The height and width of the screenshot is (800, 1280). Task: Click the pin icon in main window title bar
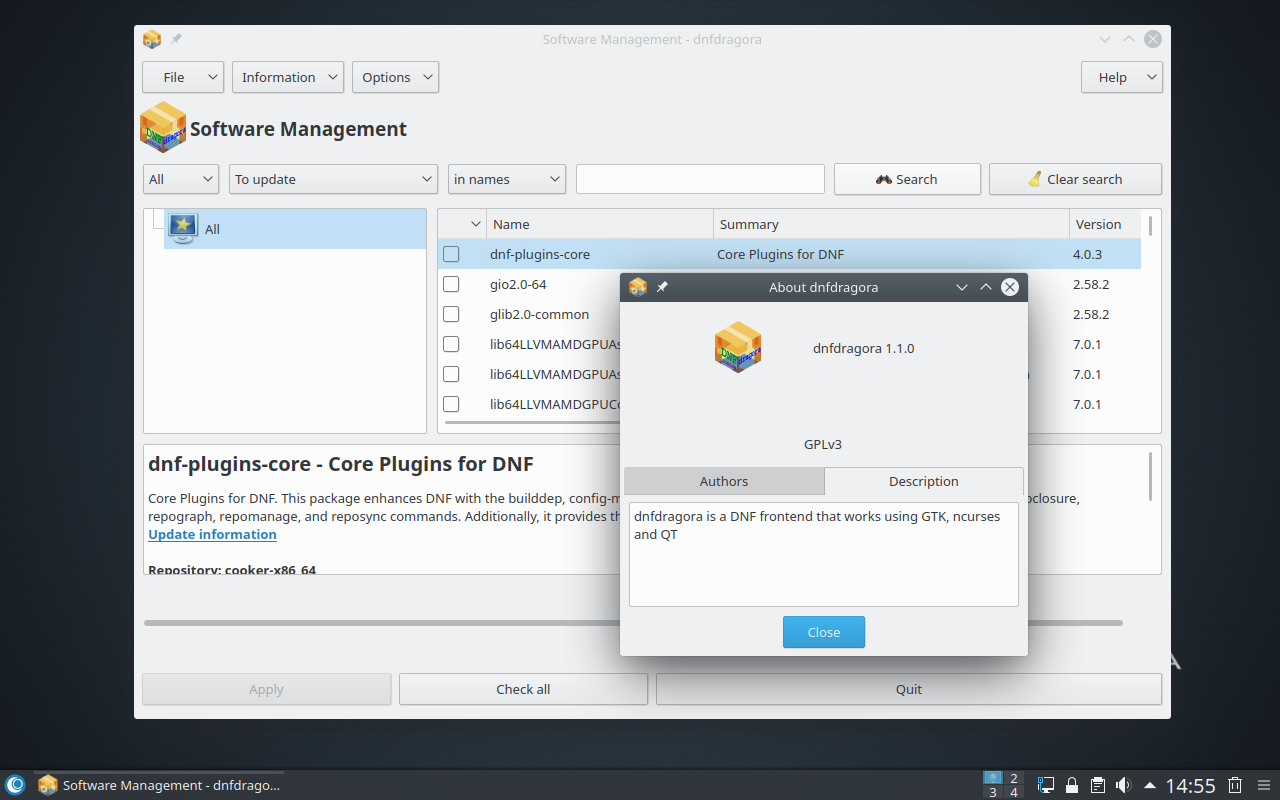coord(176,39)
